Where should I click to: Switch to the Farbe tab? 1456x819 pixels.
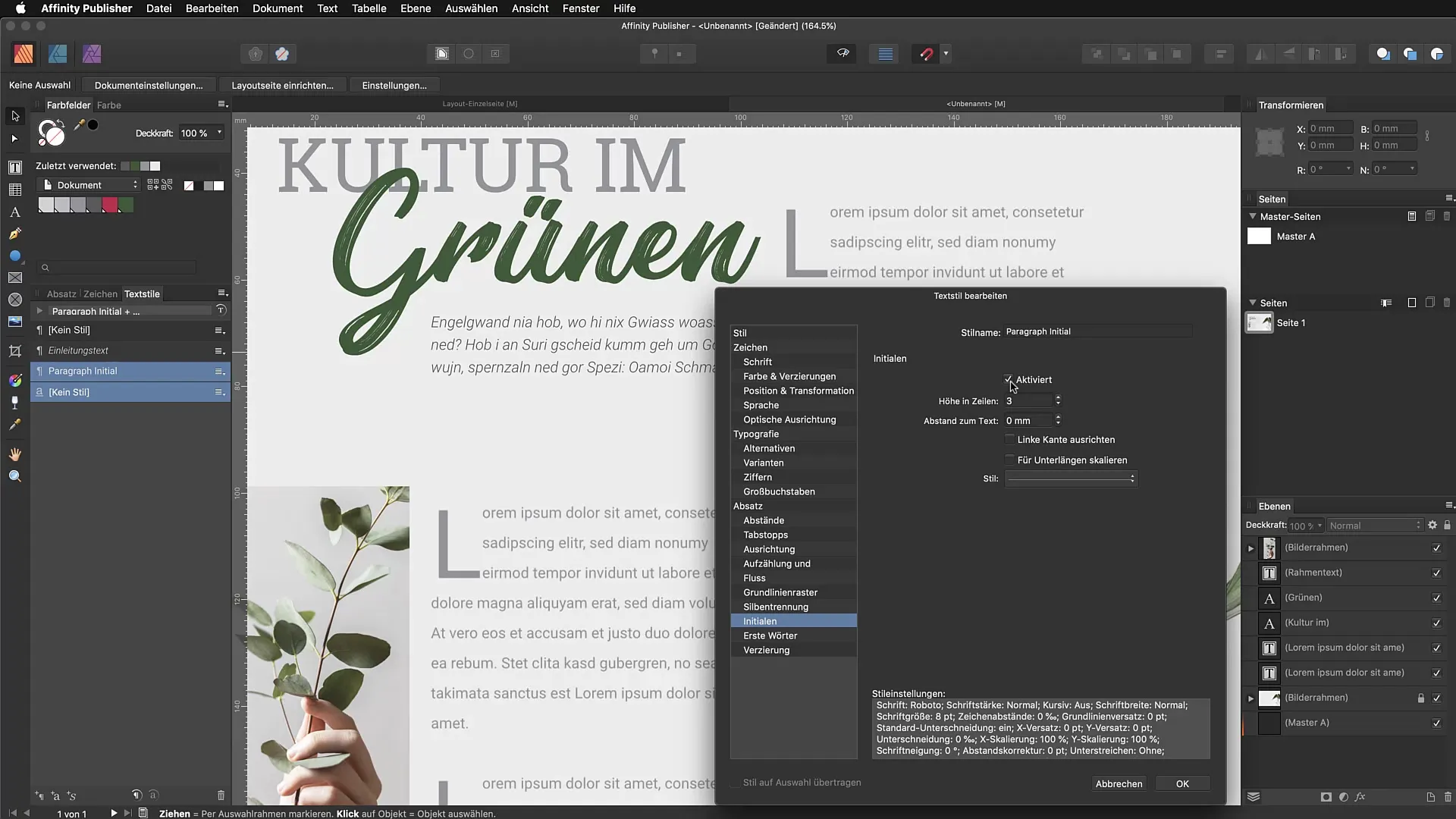109,105
